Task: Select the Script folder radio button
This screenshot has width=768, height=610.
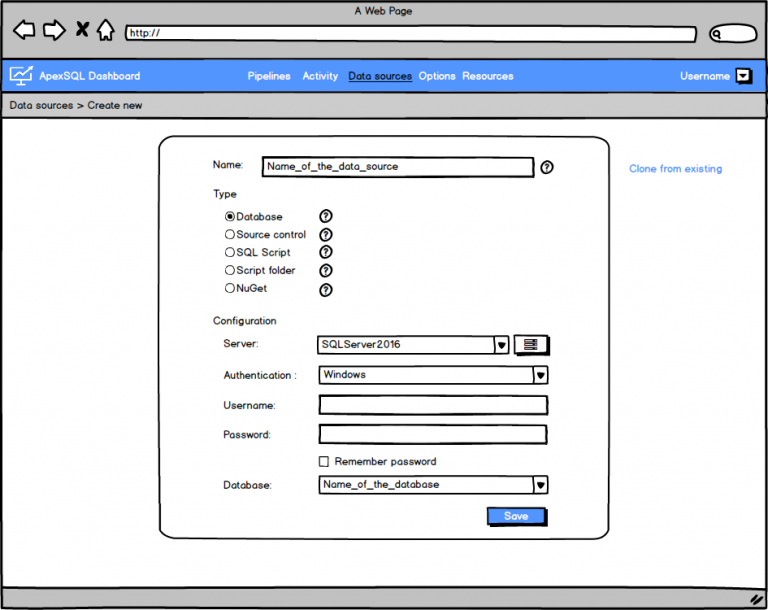Action: coord(230,271)
